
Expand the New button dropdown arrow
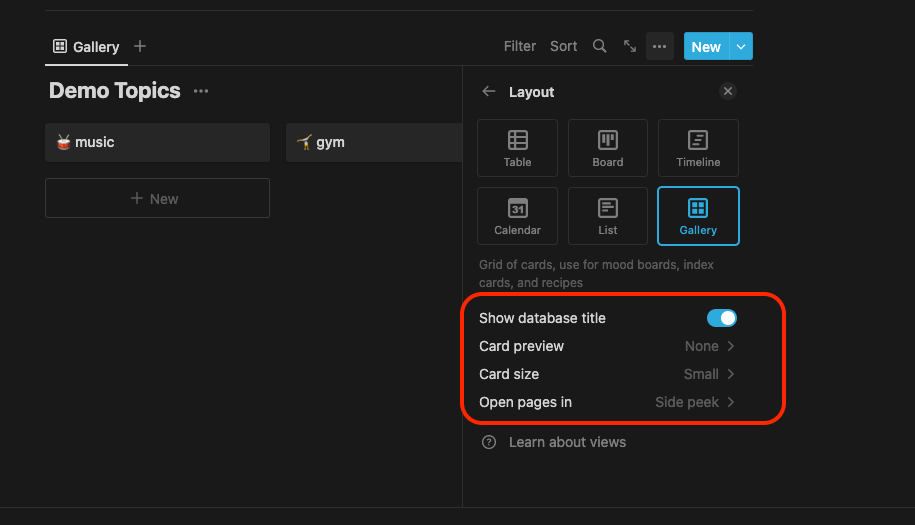[740, 46]
